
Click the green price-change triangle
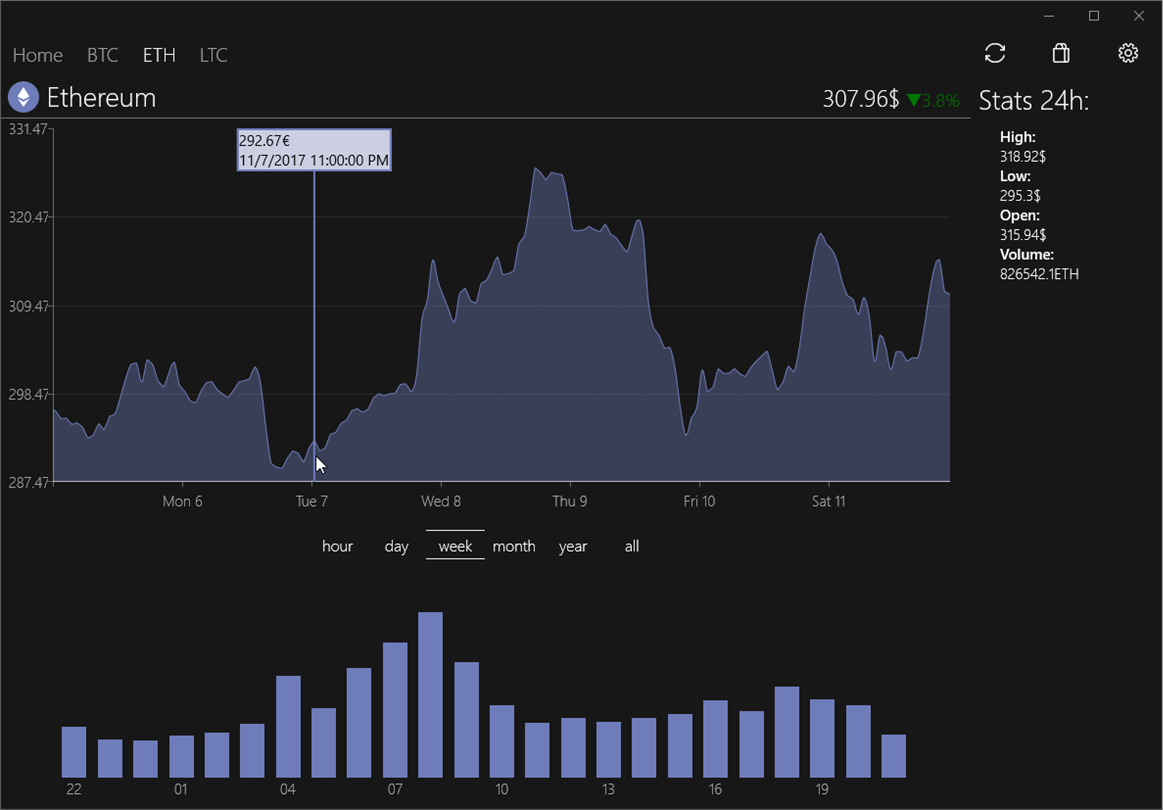913,100
